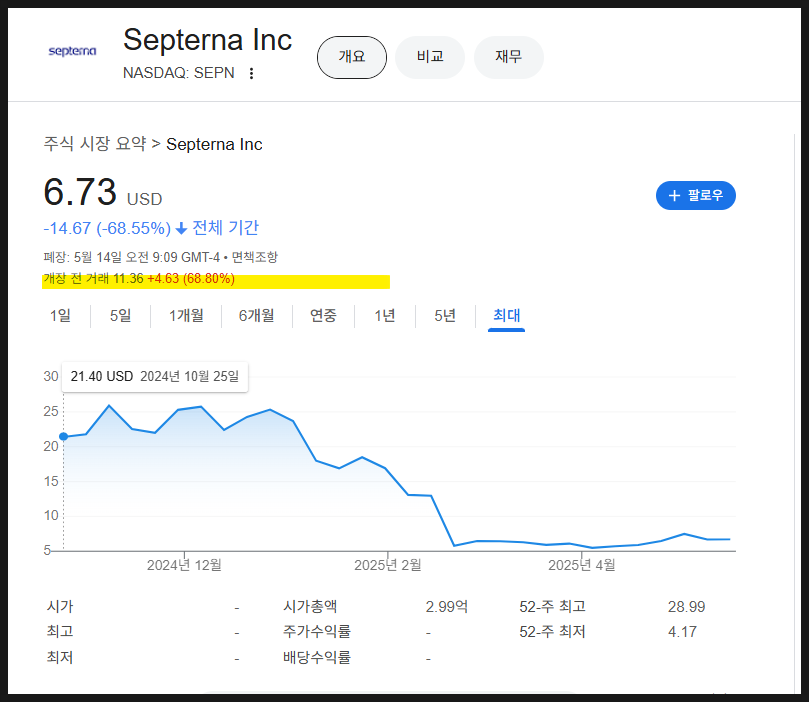
Task: Click the 2025년 4월 axis label
Action: [581, 565]
